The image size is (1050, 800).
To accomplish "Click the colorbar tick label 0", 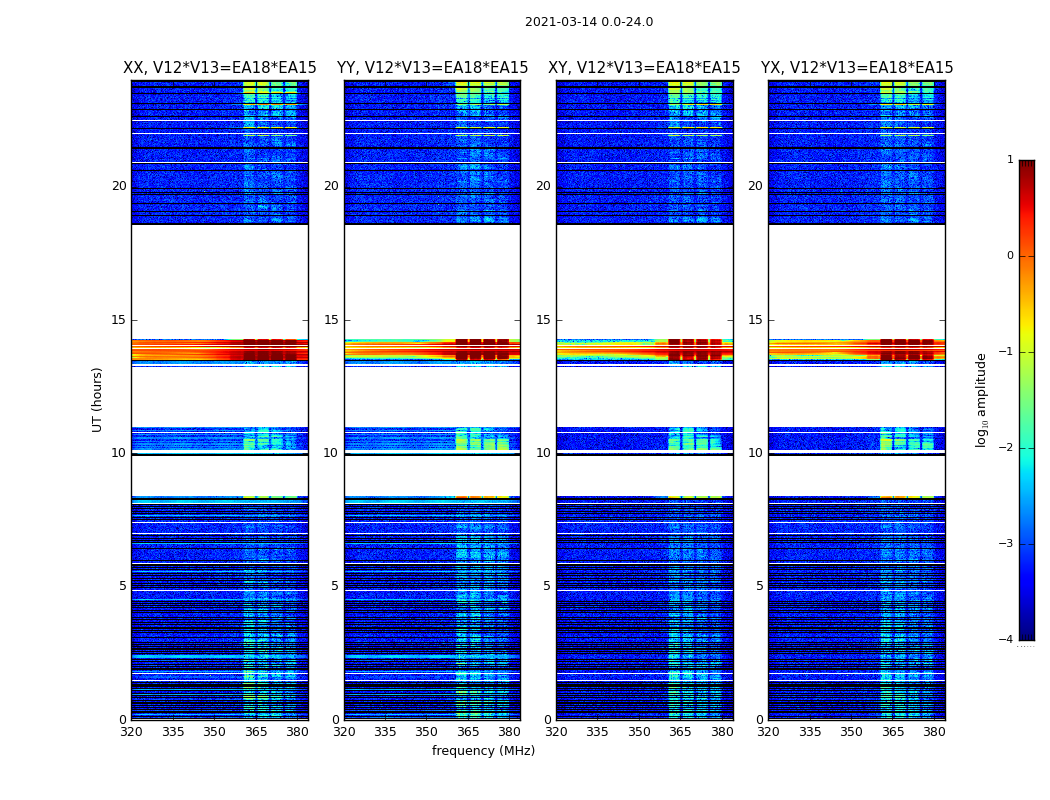I will pos(1010,256).
